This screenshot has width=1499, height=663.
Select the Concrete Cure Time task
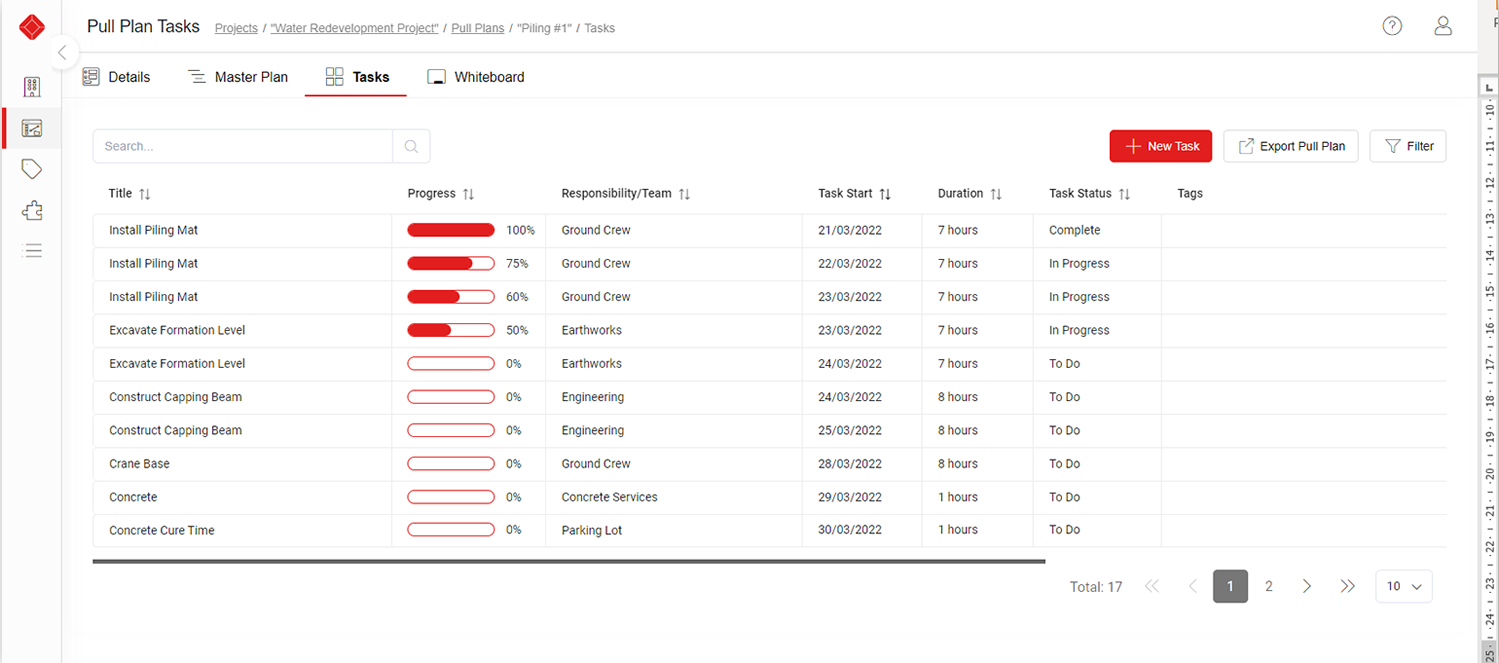(x=162, y=530)
